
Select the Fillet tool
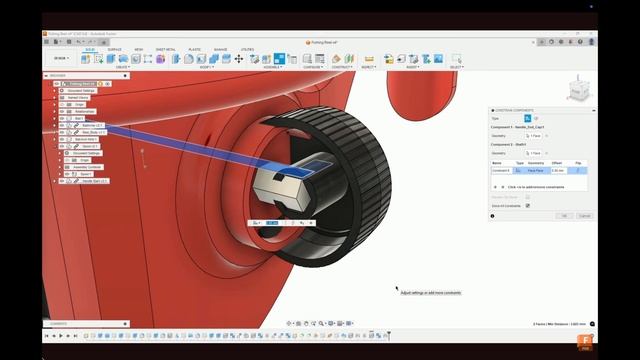(x=189, y=59)
